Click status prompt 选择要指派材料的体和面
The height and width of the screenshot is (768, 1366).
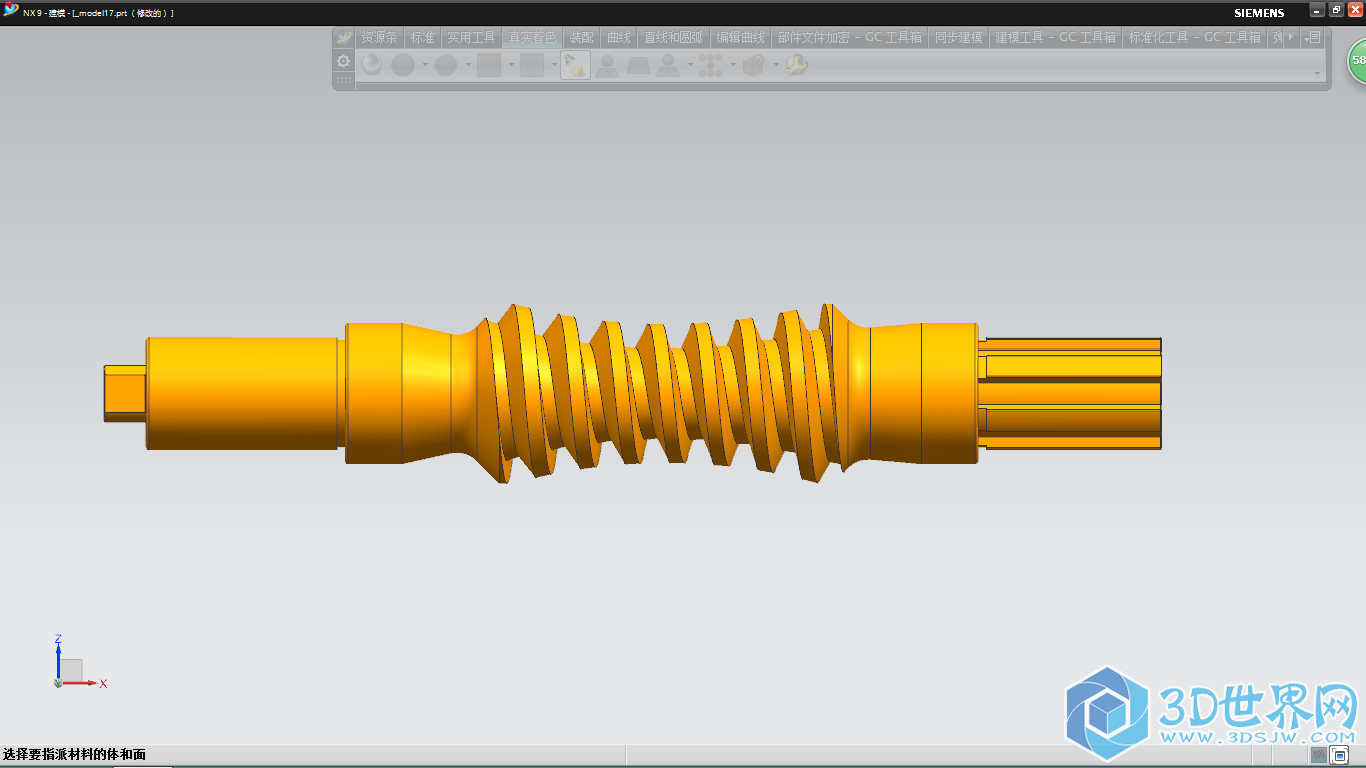(74, 755)
